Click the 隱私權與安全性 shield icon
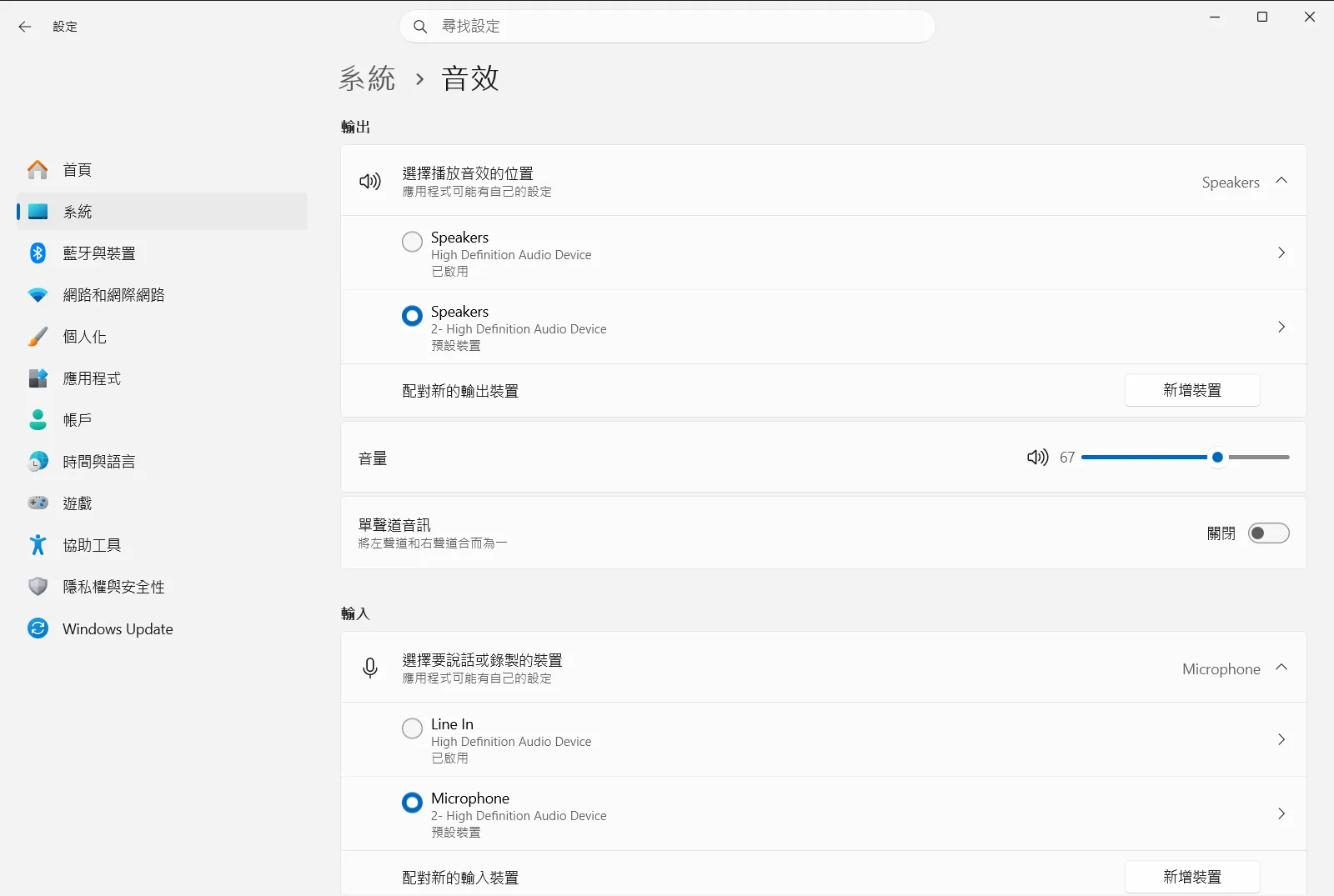Image resolution: width=1334 pixels, height=896 pixels. coord(38,587)
